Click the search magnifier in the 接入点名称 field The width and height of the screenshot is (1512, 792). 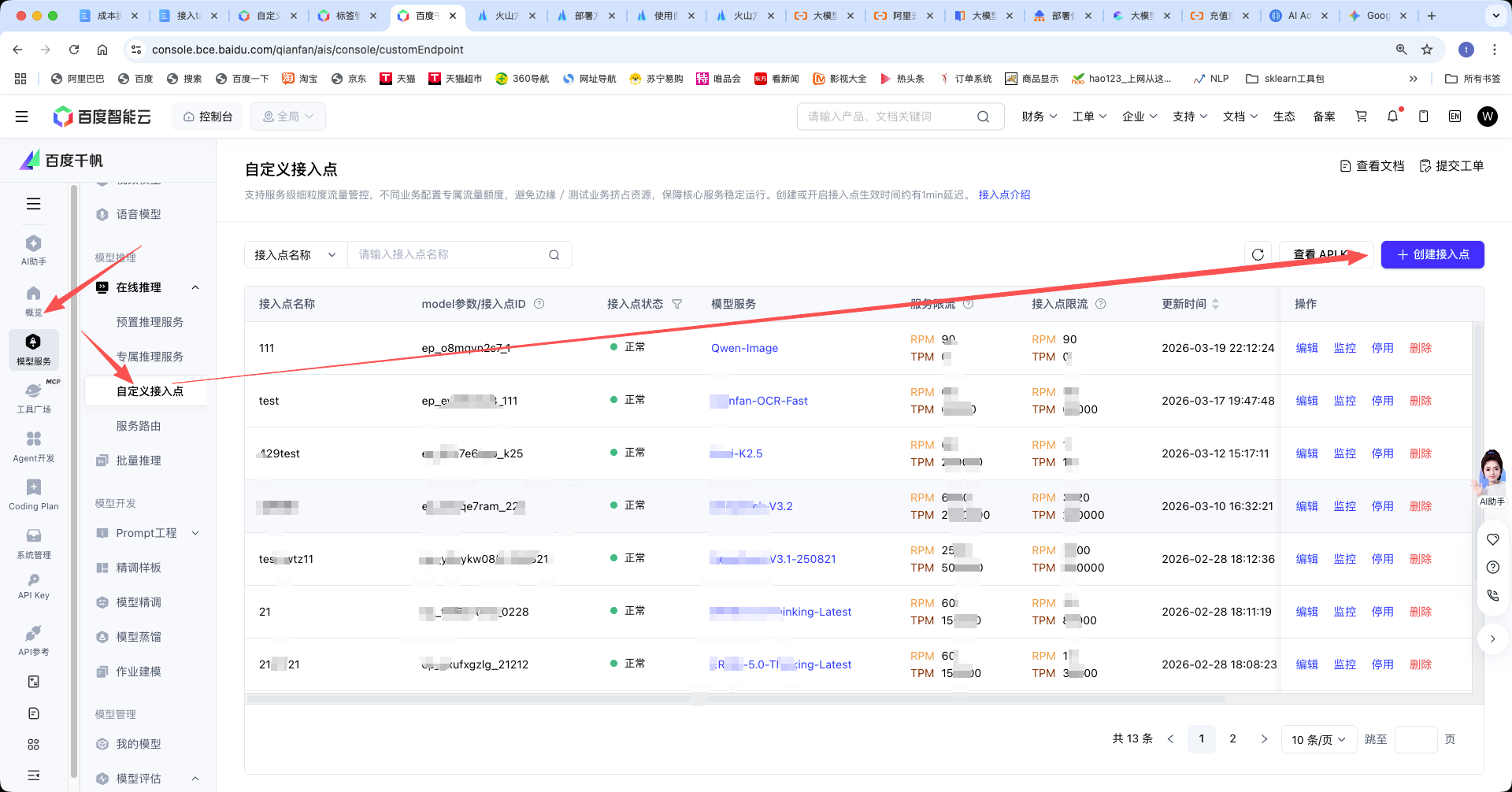554,254
